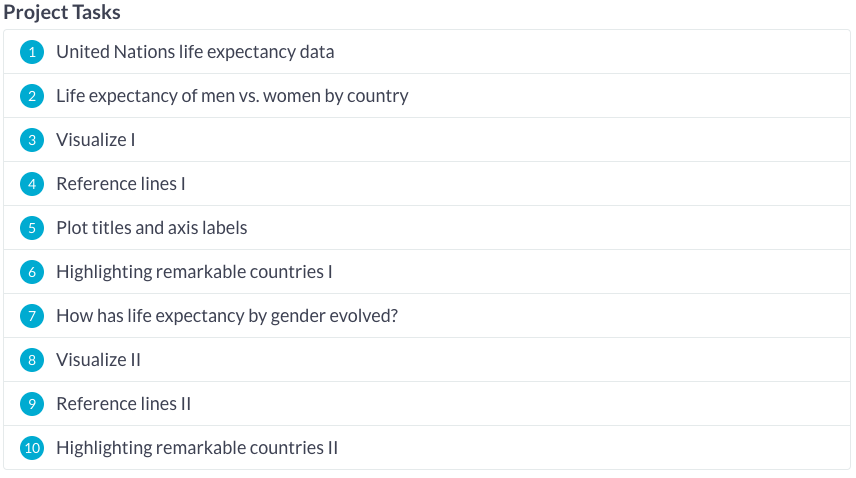Viewport: 856px width, 478px height.
Task: Click the number 8 task badge
Action: 32,360
